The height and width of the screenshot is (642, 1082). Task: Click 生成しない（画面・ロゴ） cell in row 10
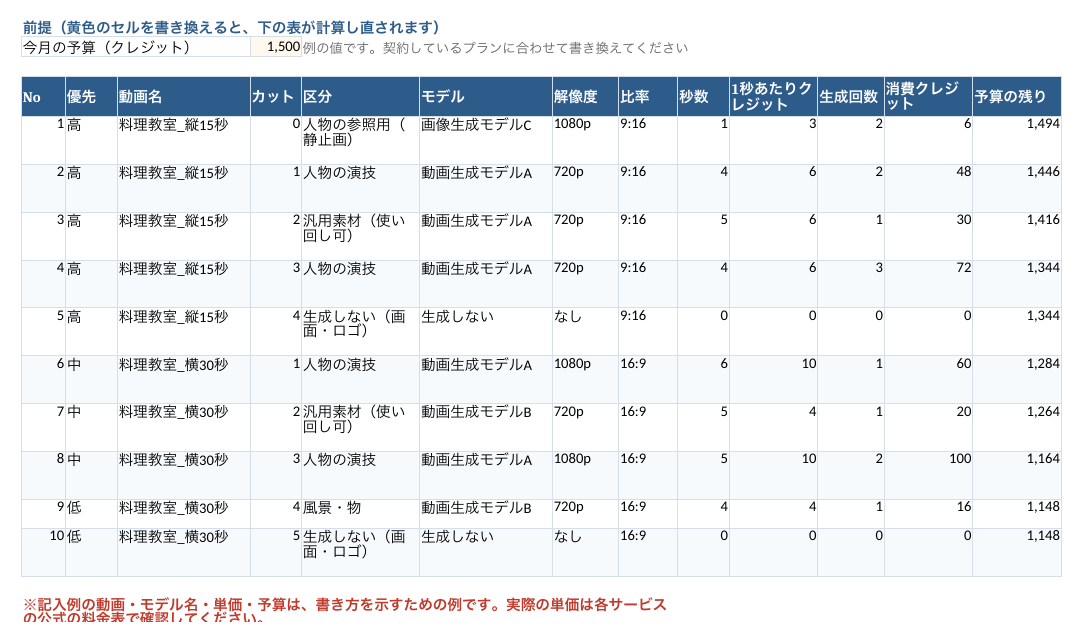coord(360,552)
